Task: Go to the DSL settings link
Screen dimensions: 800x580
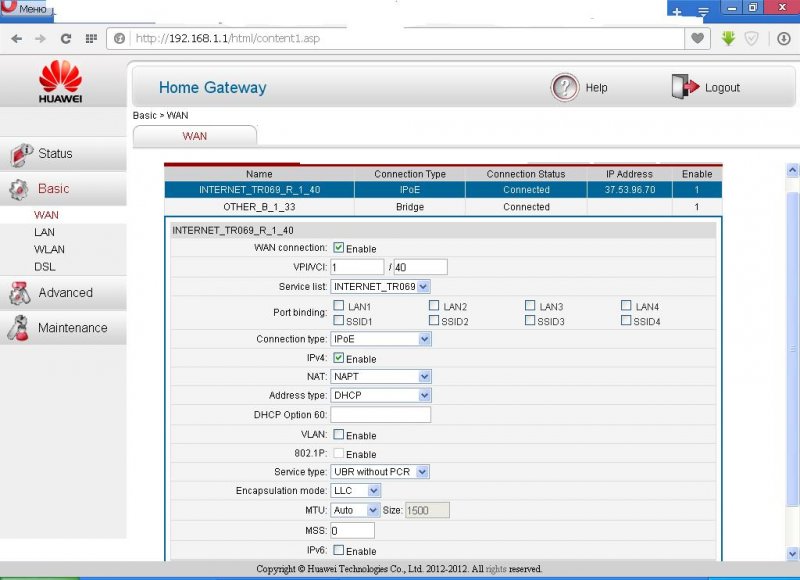Action: point(44,266)
